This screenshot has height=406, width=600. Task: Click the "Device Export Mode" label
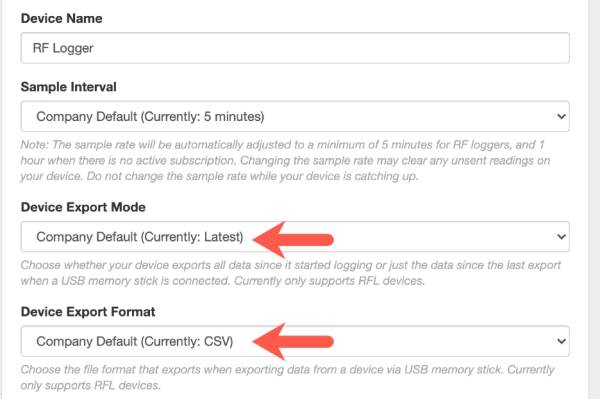coord(83,207)
